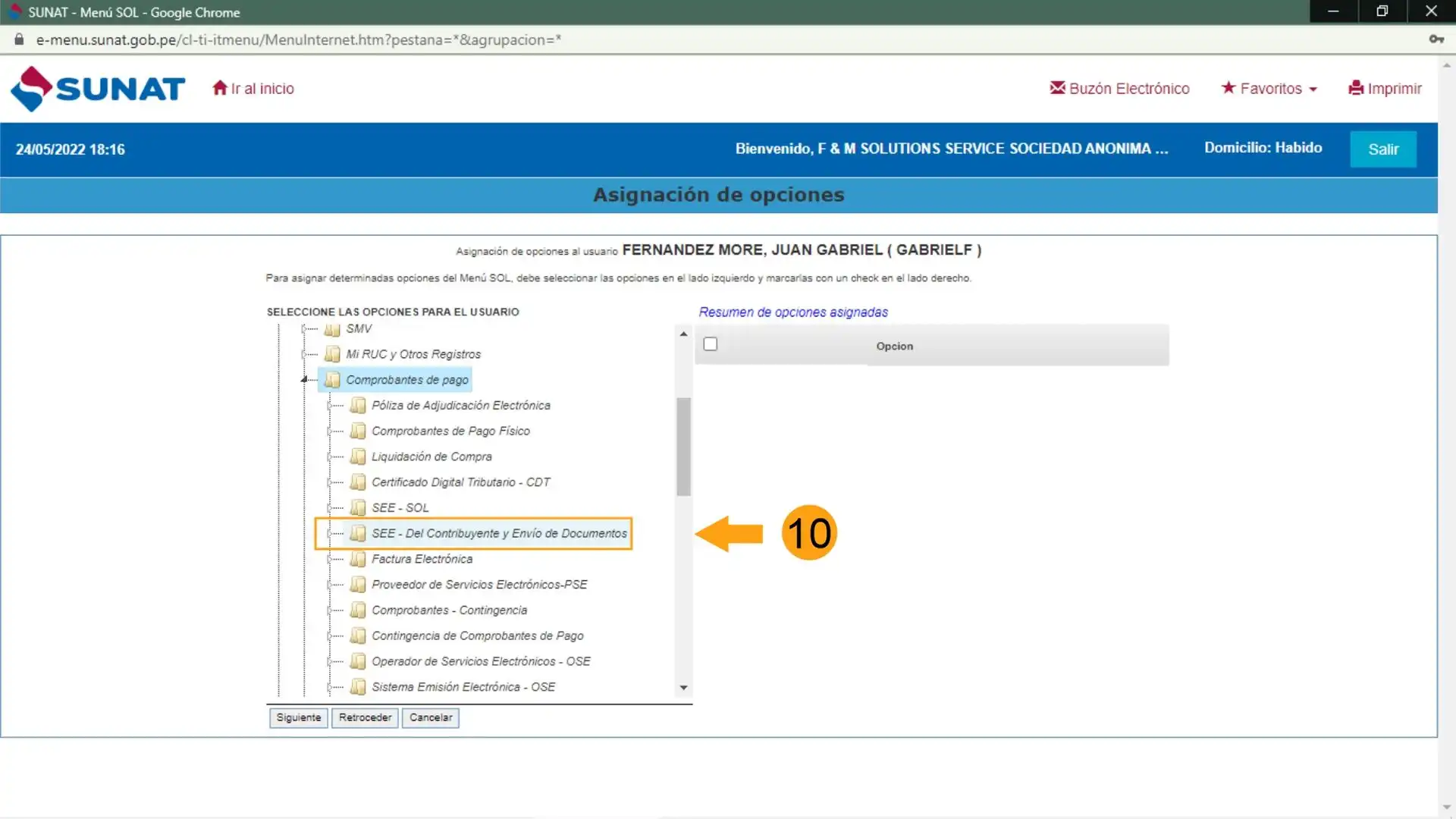
Task: Expand the SEE - SOL tree node
Action: [x=329, y=508]
